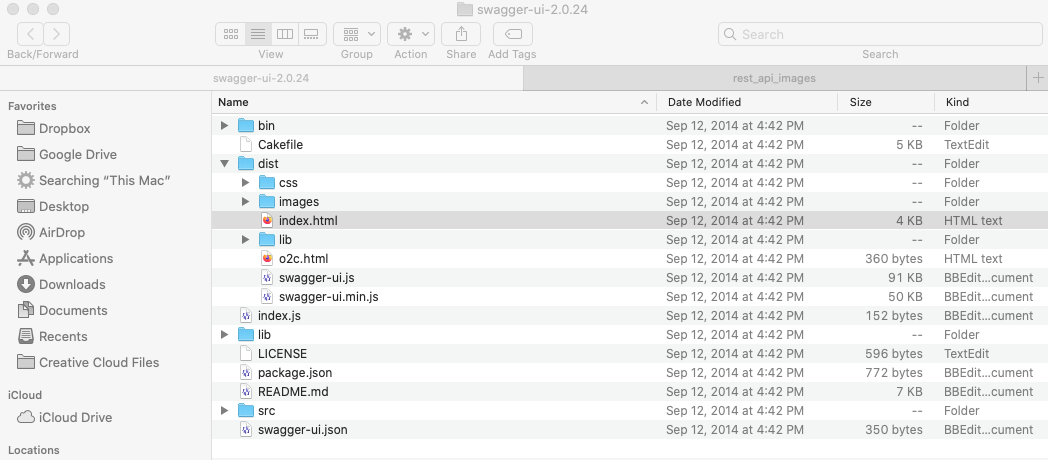The image size is (1048, 460).
Task: Click into the Search field
Action: tap(880, 34)
